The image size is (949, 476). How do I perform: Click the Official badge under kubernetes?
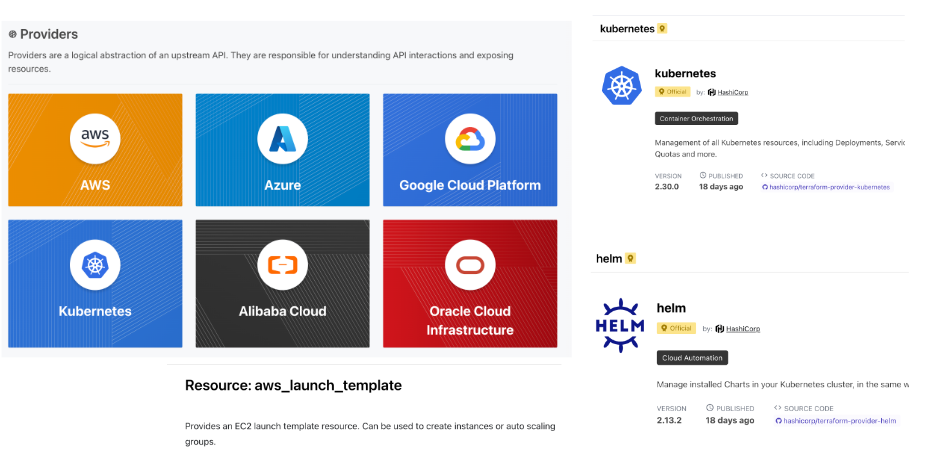(672, 92)
